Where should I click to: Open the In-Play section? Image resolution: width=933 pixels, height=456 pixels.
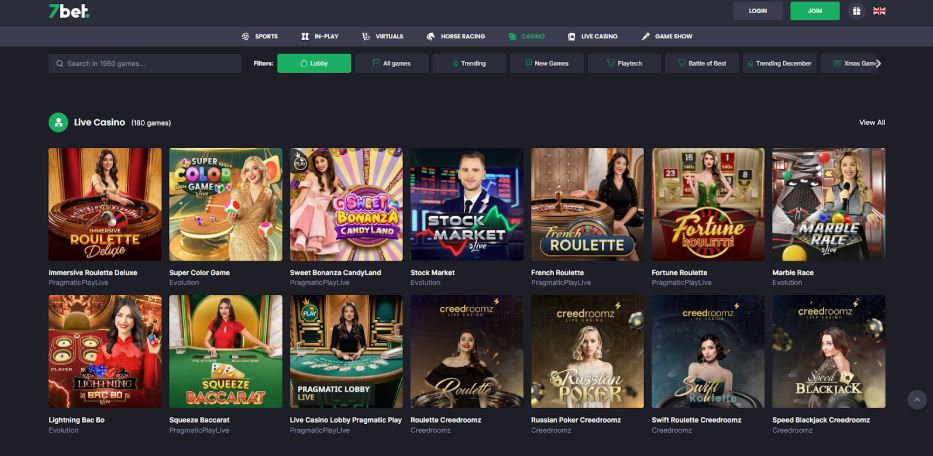pyautogui.click(x=320, y=36)
